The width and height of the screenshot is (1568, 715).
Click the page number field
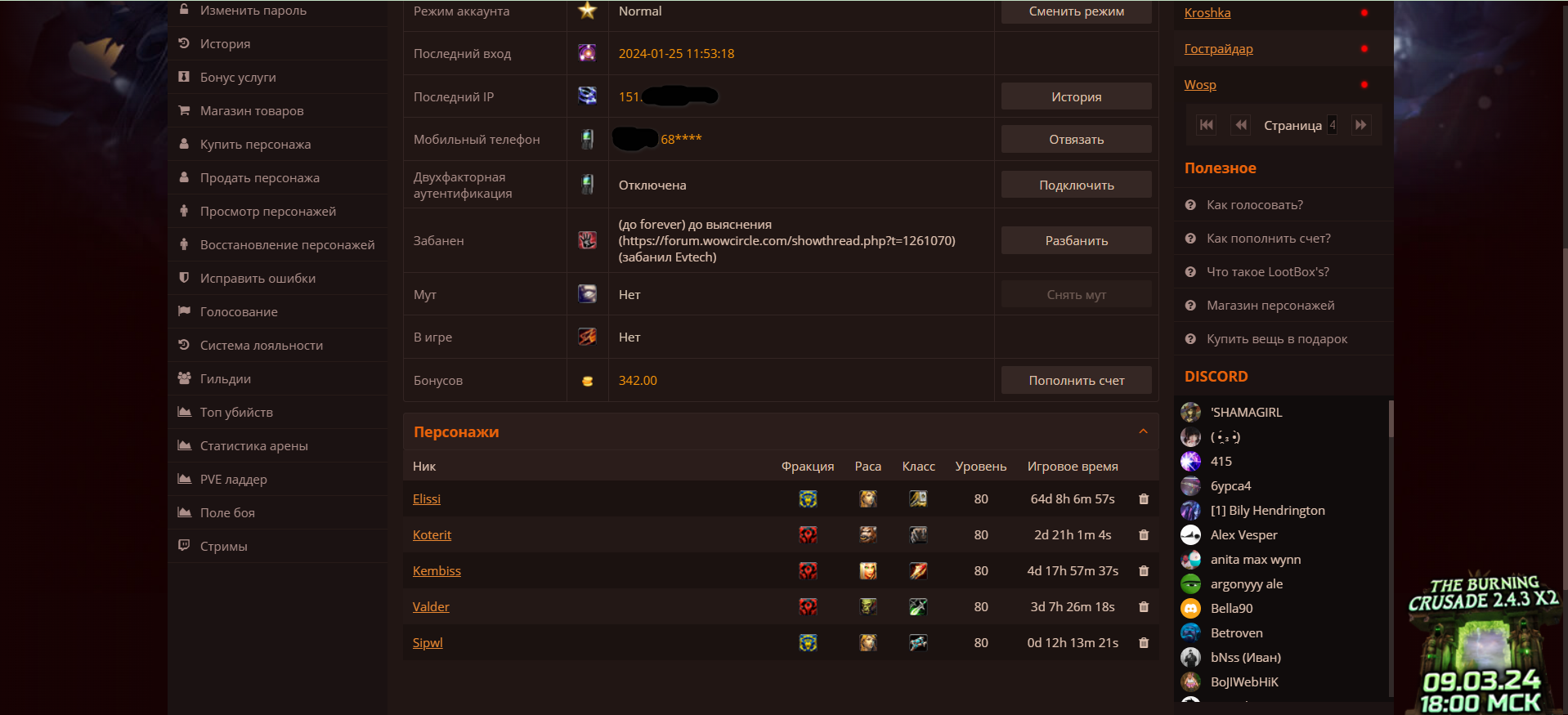1332,125
